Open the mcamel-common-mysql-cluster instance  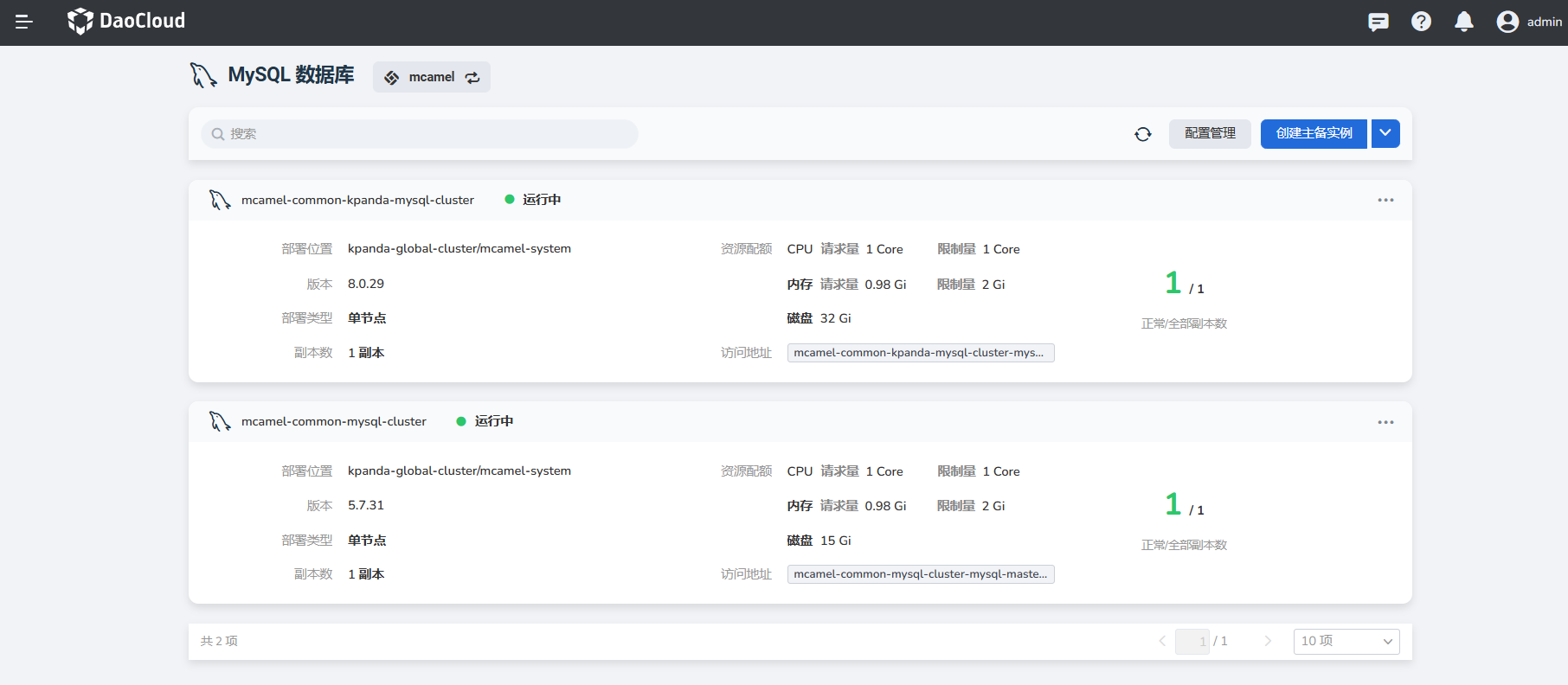(333, 421)
